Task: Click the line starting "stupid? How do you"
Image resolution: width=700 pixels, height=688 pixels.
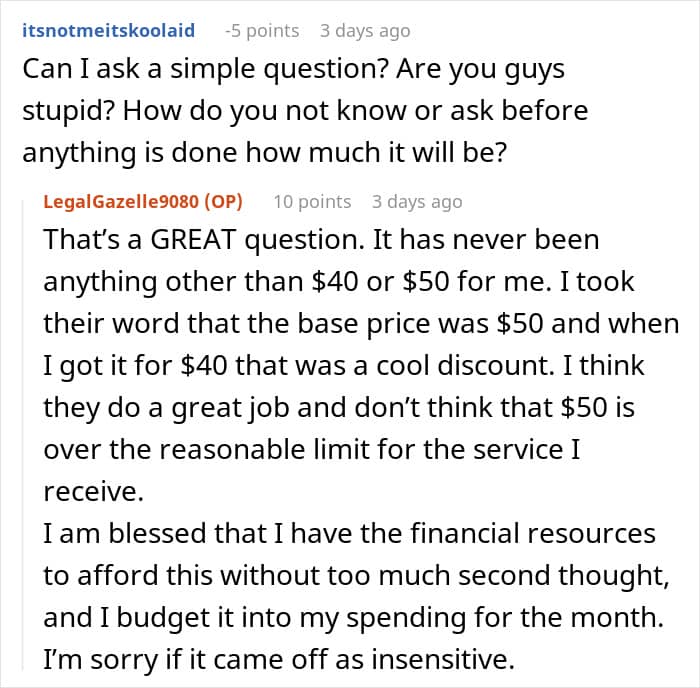Action: (305, 111)
